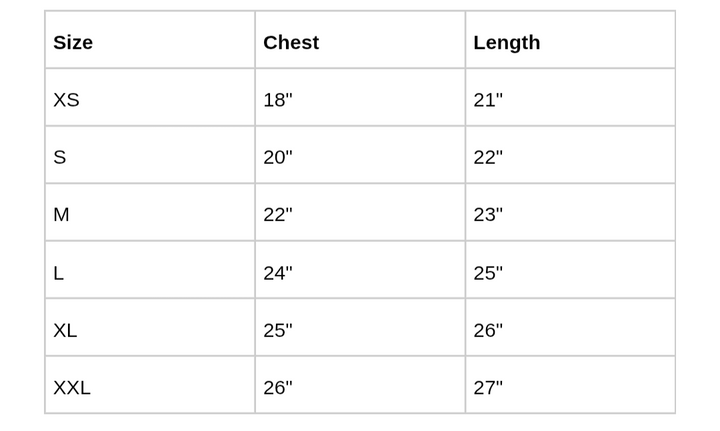Click the 20" chest value for S
This screenshot has height=431, width=720.
point(277,157)
